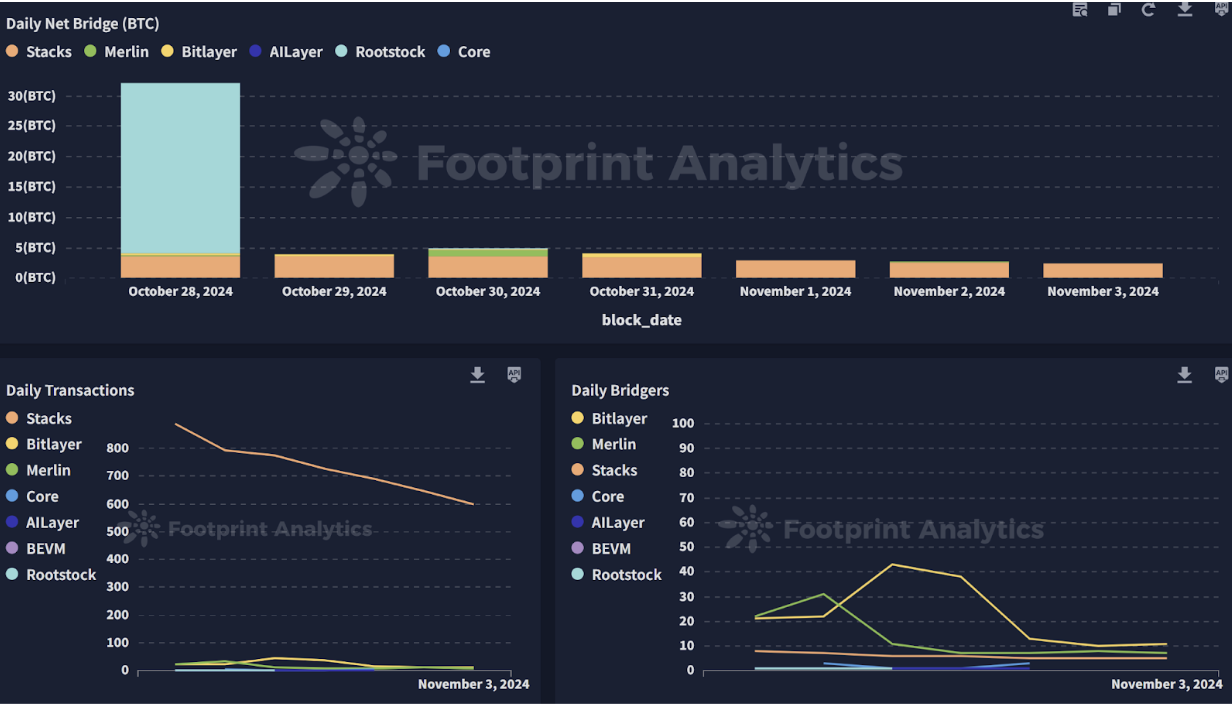Toggle the Rootstock series in Daily Net Bridge legend
Viewport: 1232px width, 704px height.
pyautogui.click(x=380, y=51)
